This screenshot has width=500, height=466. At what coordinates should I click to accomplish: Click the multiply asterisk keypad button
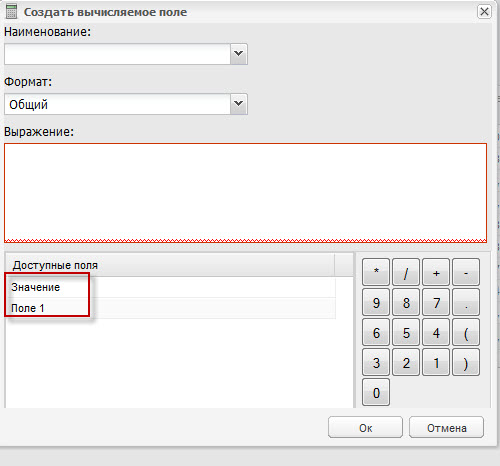tap(376, 272)
